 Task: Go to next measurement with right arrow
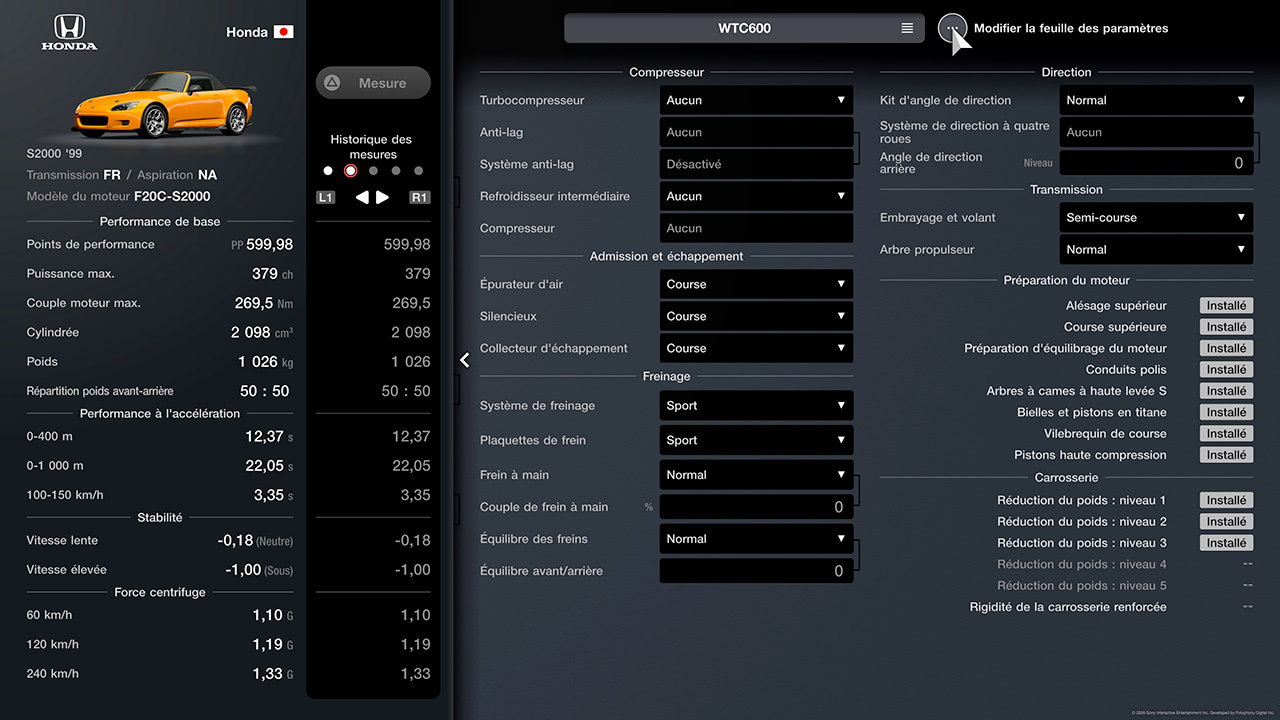pyautogui.click(x=382, y=197)
